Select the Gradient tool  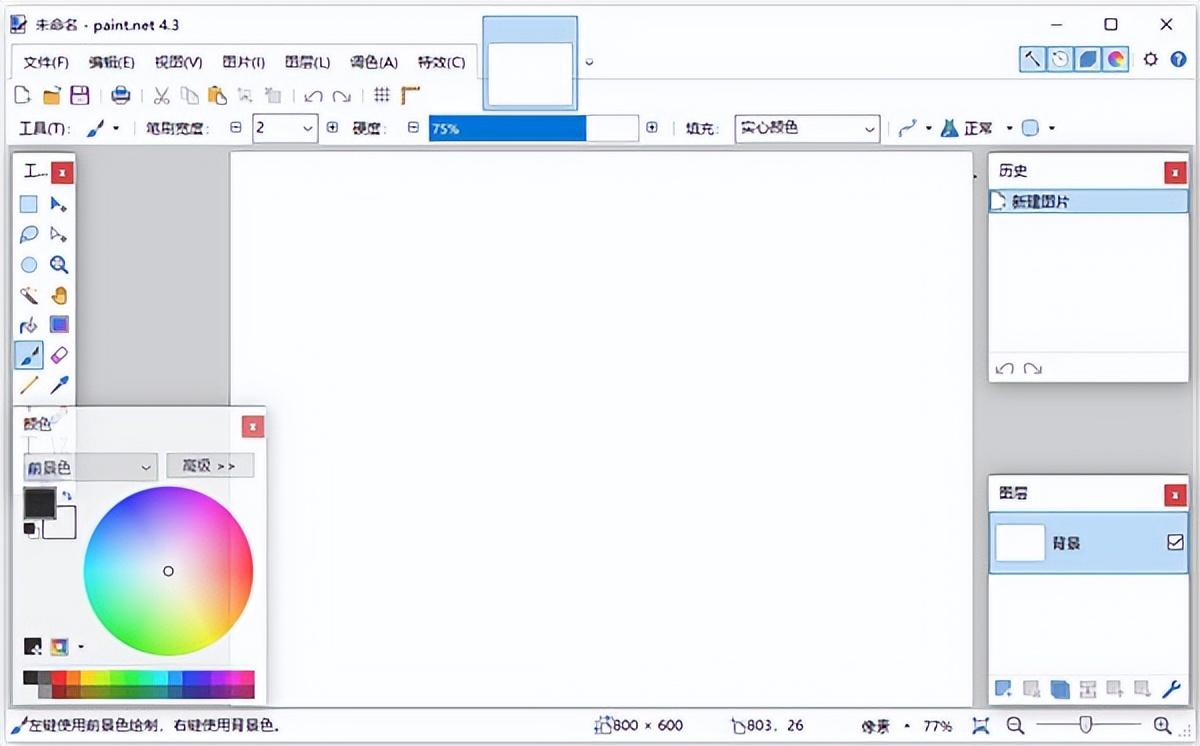[59, 325]
